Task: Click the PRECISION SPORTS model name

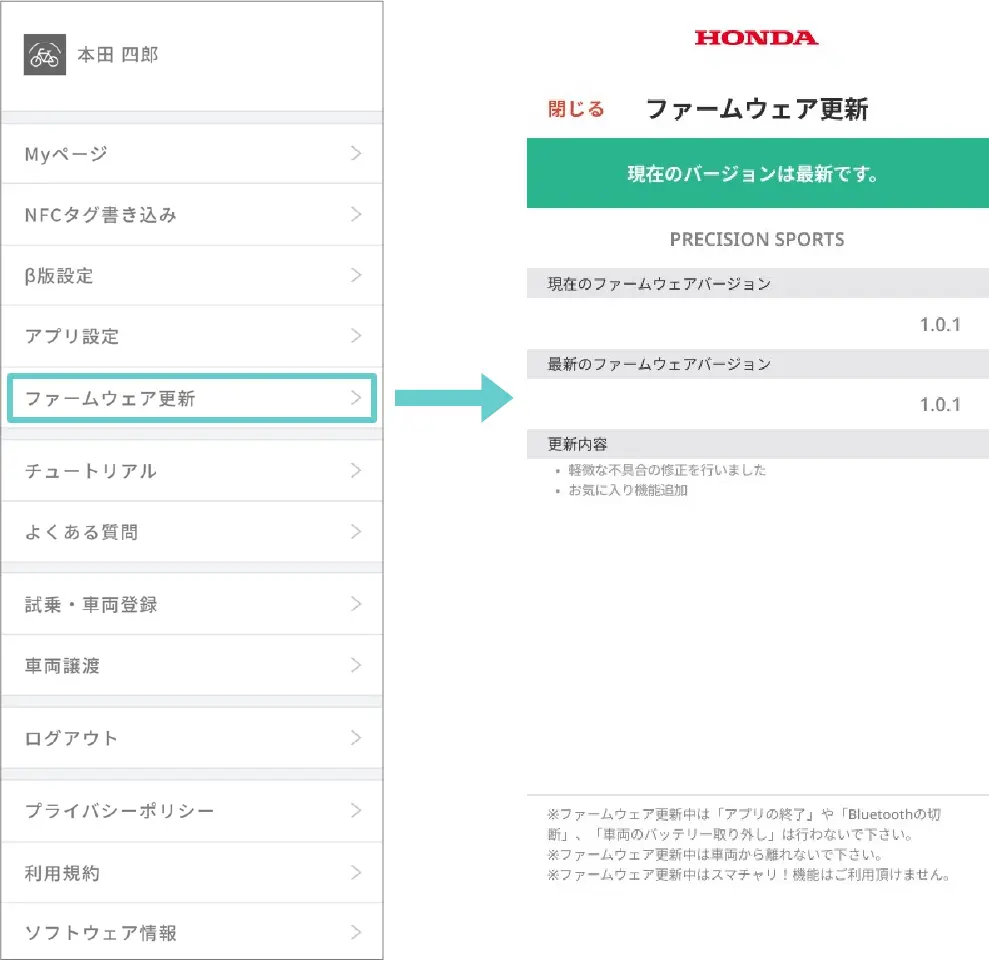Action: point(757,240)
